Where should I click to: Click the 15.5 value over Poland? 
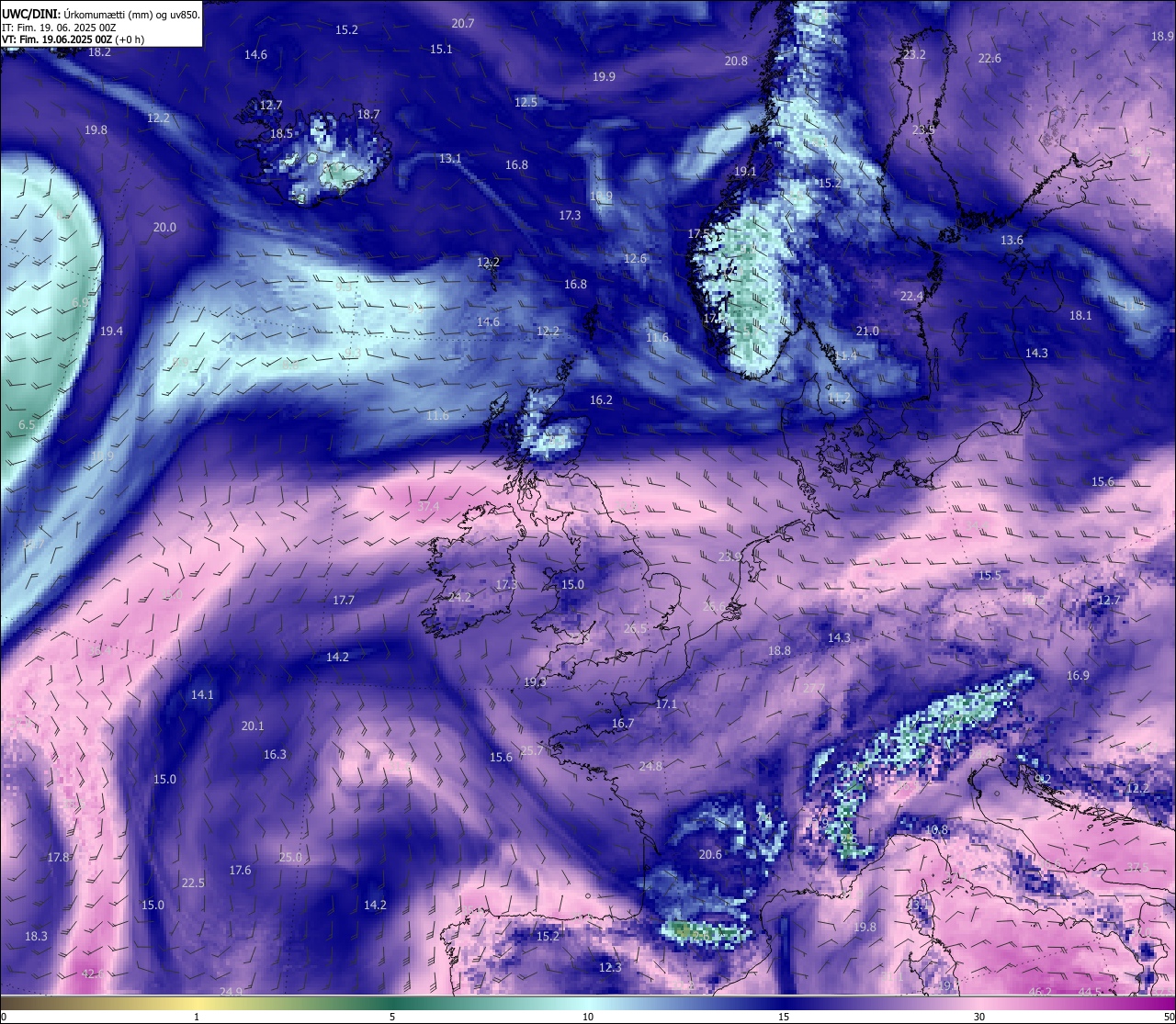[x=989, y=576]
